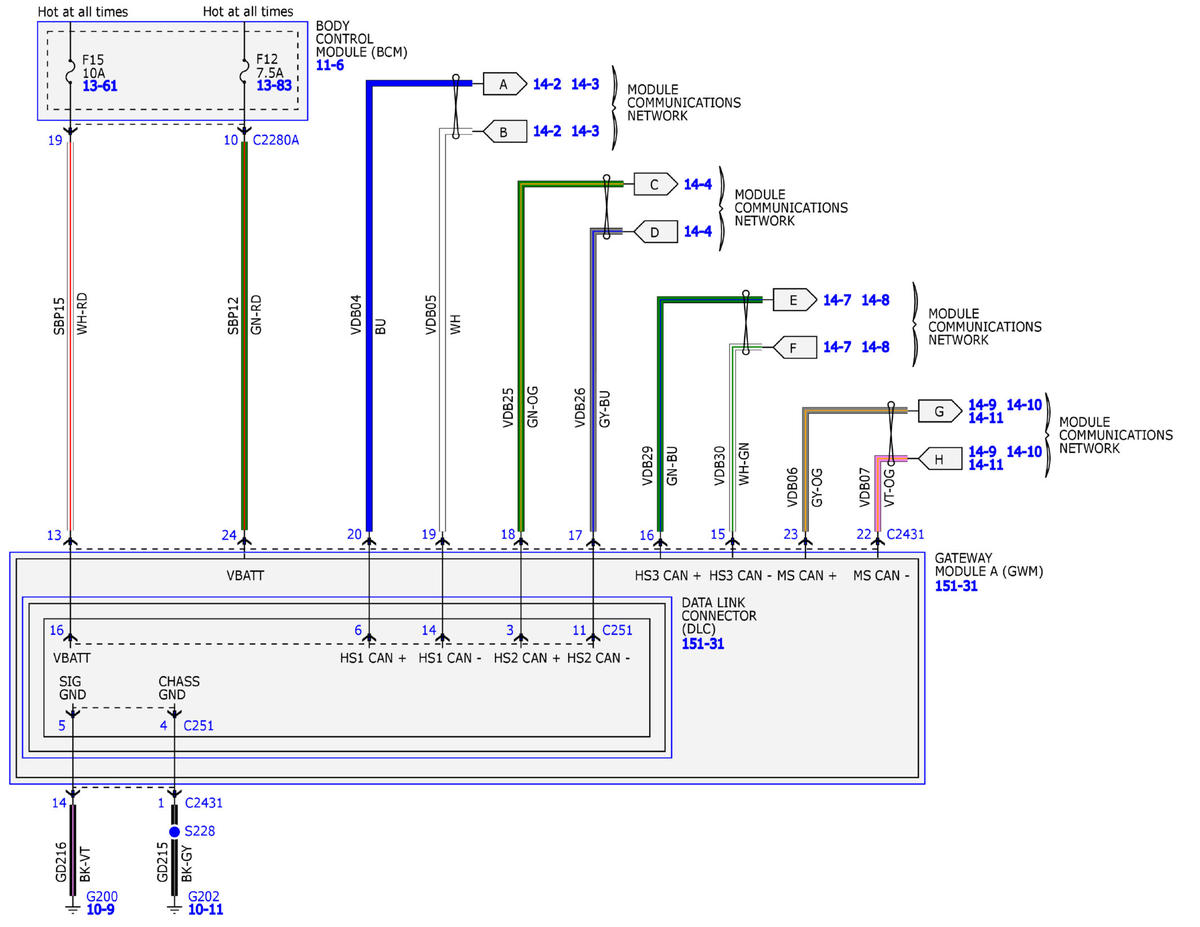The height and width of the screenshot is (927, 1200).
Task: Click the ground symbol below wire GD216
Action: [71, 908]
